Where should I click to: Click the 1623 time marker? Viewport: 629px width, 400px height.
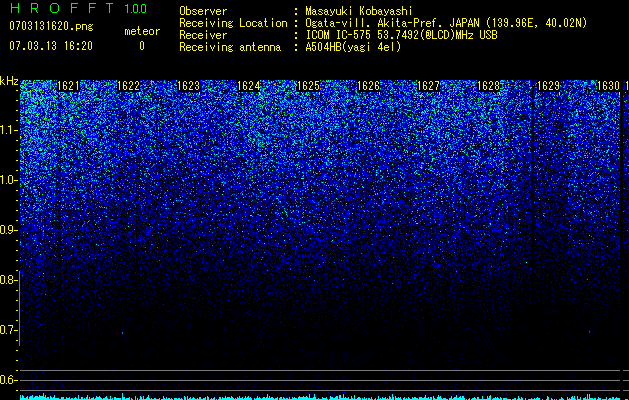189,86
